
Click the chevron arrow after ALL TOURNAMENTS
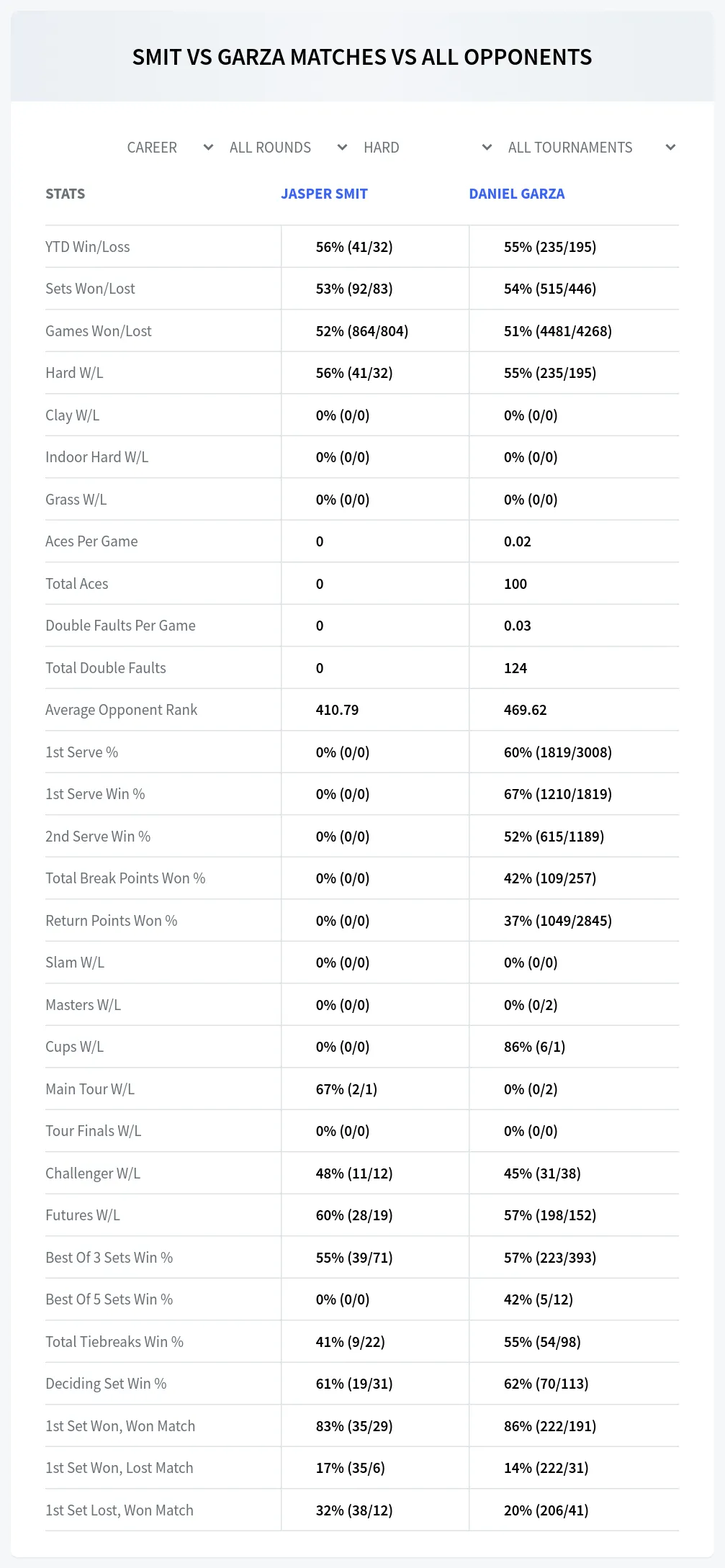pyautogui.click(x=671, y=148)
